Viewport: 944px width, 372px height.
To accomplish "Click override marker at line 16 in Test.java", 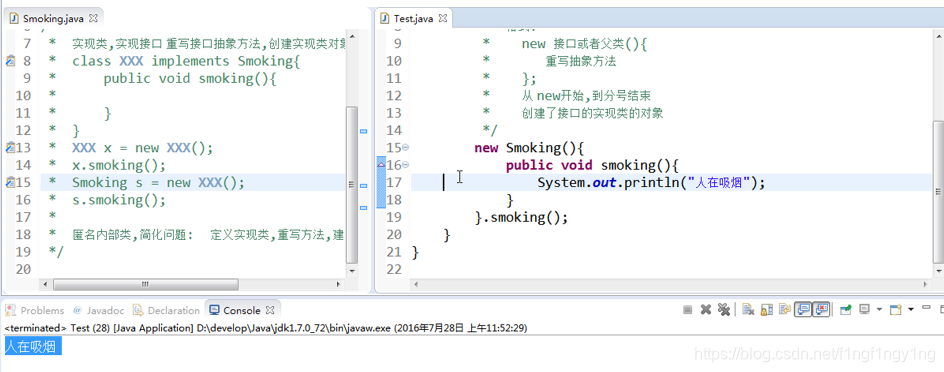I will click(x=381, y=164).
